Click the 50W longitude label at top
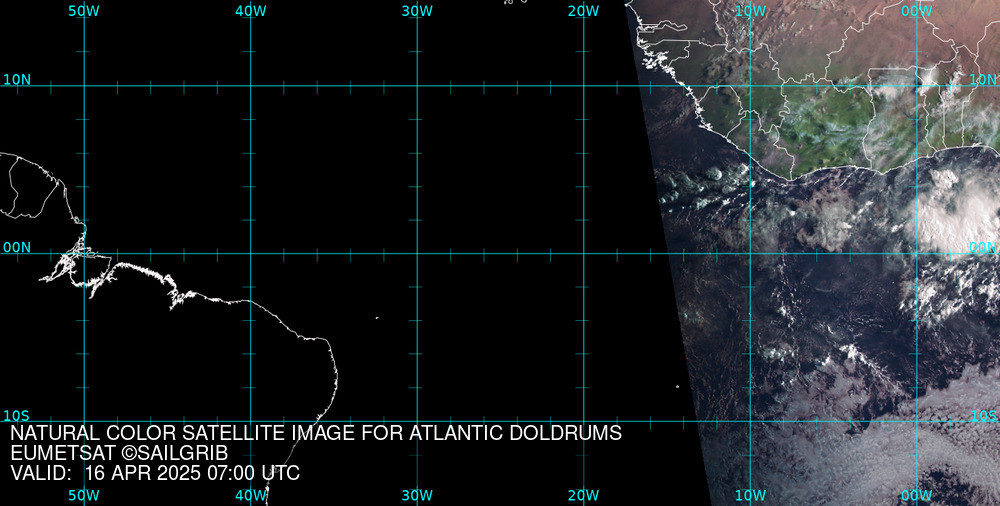 point(84,11)
